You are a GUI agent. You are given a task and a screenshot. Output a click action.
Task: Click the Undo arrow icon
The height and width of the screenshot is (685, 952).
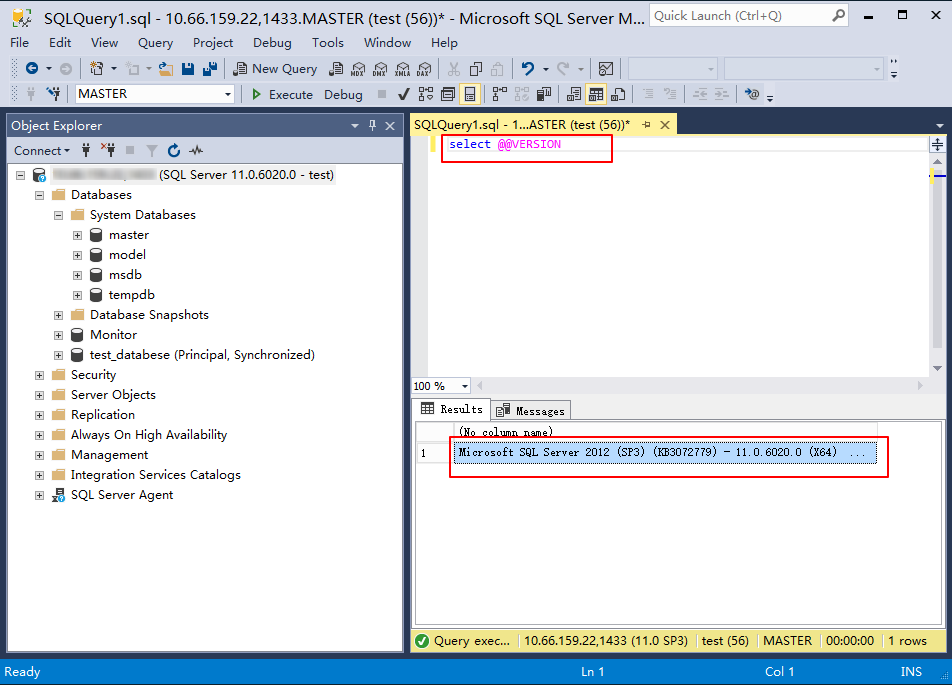click(x=528, y=69)
